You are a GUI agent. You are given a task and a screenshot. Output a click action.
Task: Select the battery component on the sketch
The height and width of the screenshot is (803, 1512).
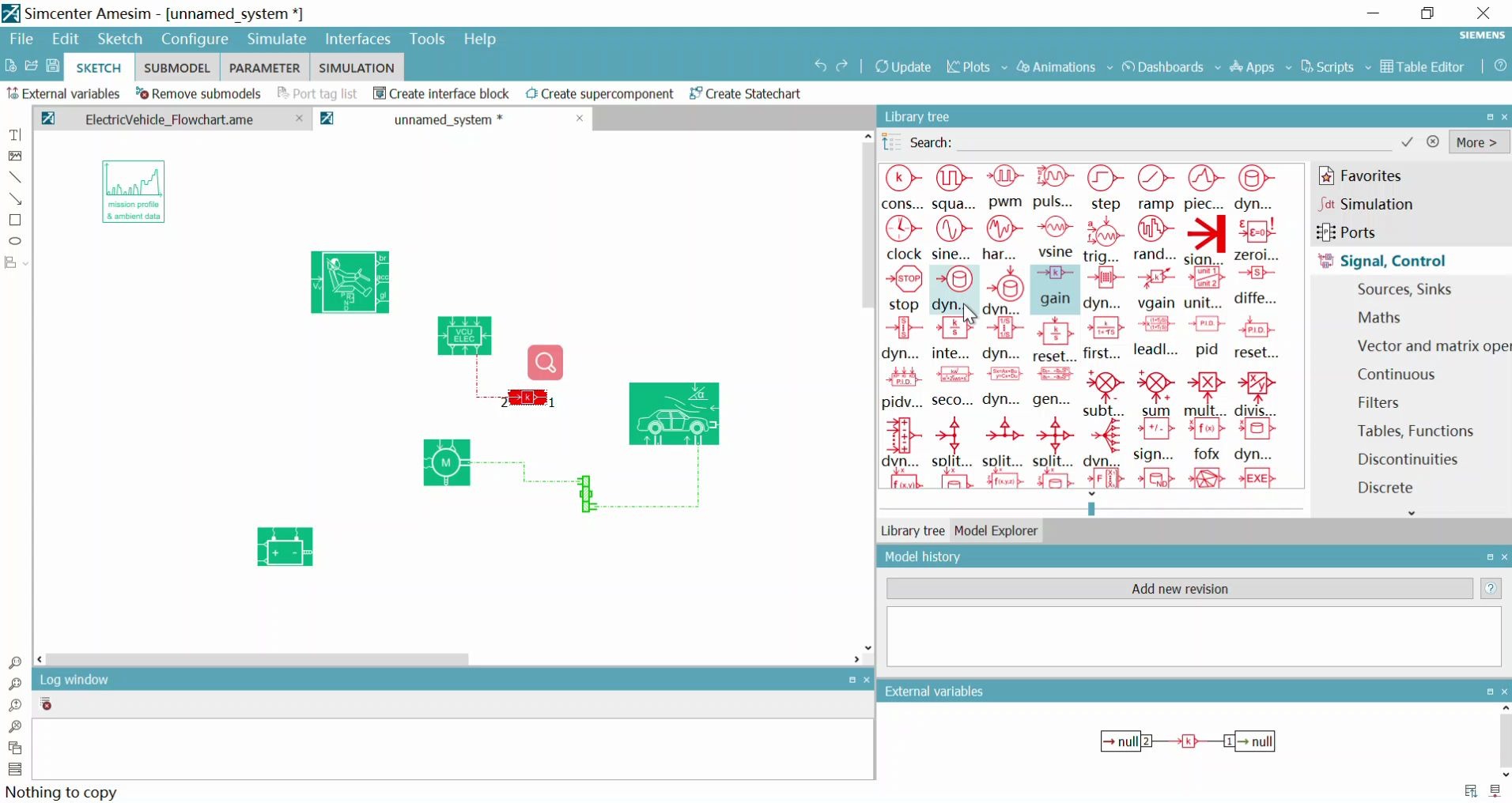(285, 547)
